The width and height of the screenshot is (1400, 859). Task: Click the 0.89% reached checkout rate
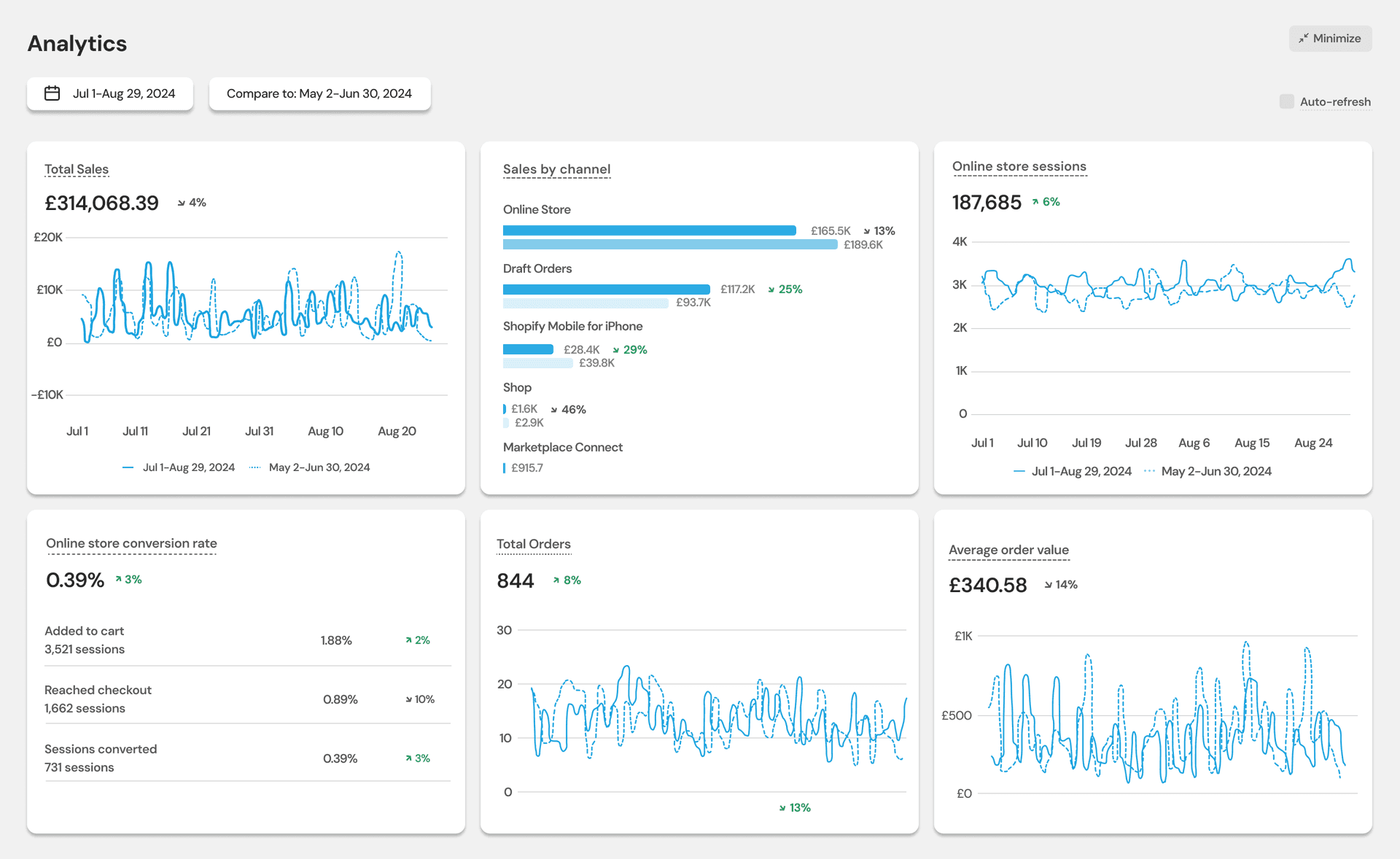tap(341, 699)
